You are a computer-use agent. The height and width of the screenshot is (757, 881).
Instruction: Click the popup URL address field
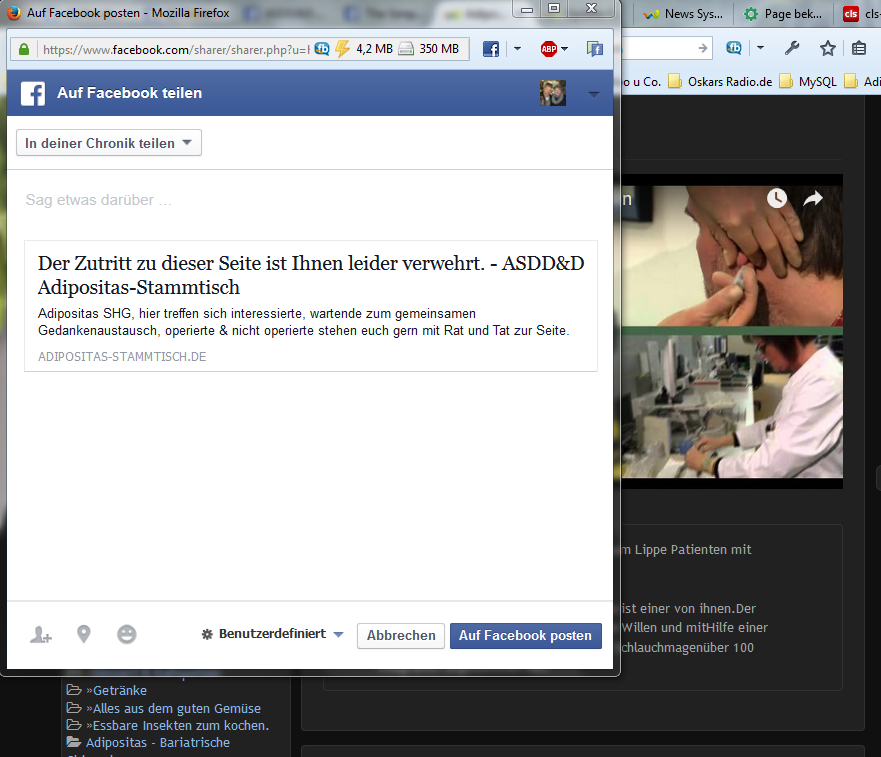pyautogui.click(x=175, y=49)
